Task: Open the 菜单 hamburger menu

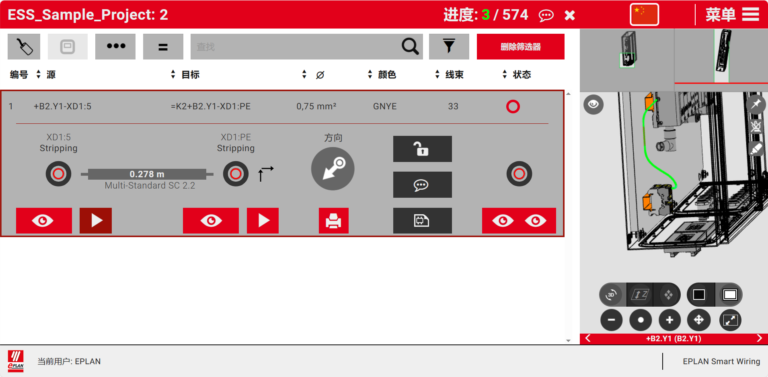Action: [x=732, y=14]
